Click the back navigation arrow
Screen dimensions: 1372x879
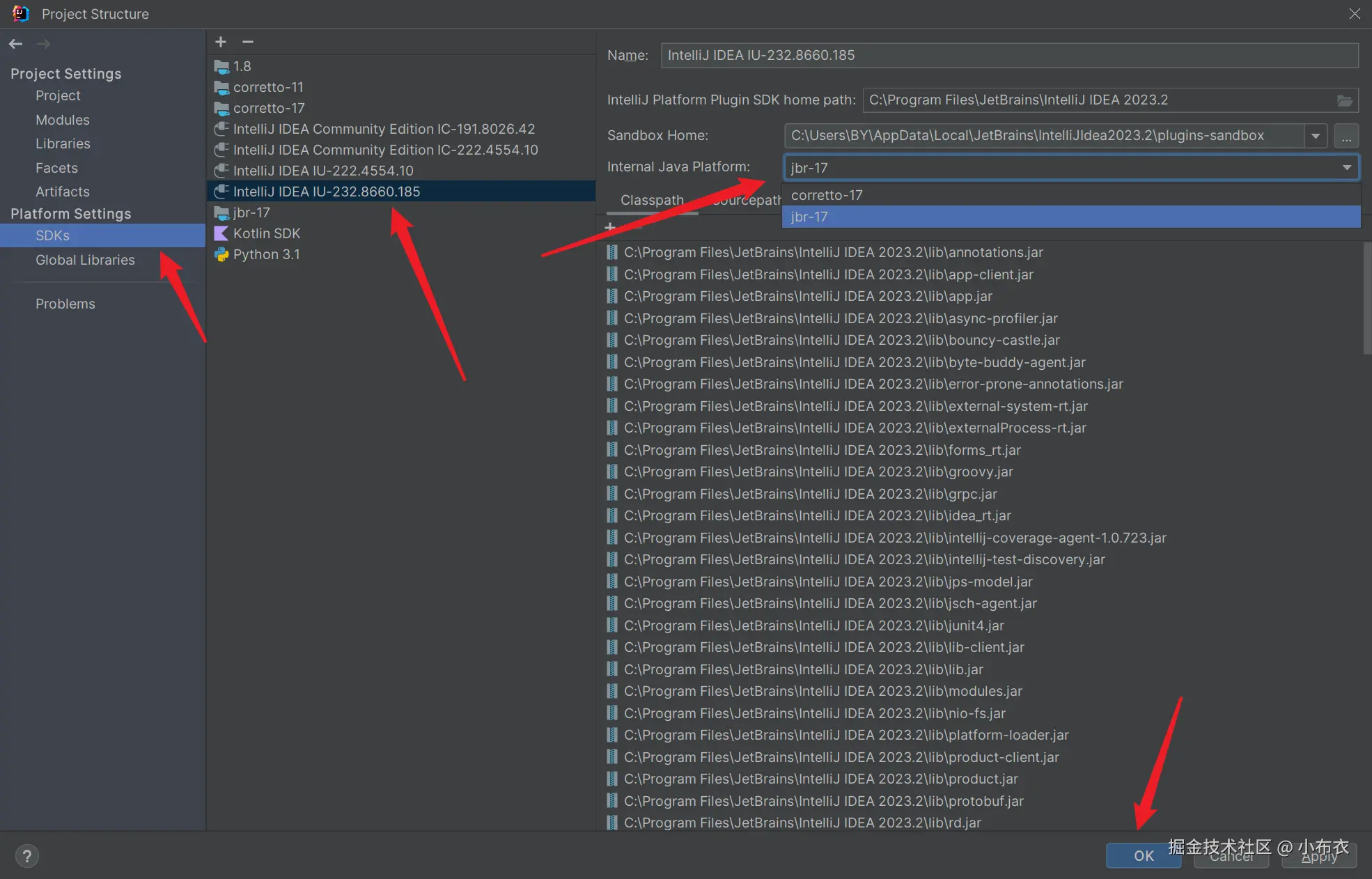pos(16,44)
